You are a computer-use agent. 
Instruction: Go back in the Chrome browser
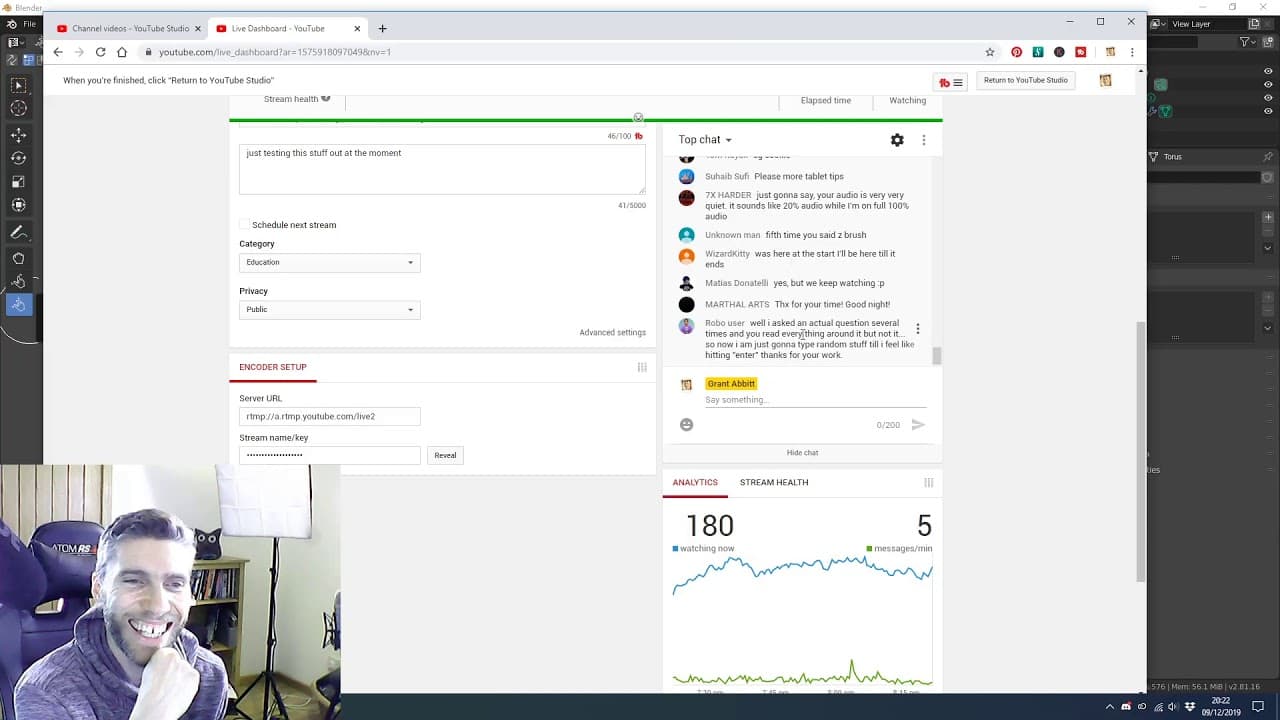(58, 52)
